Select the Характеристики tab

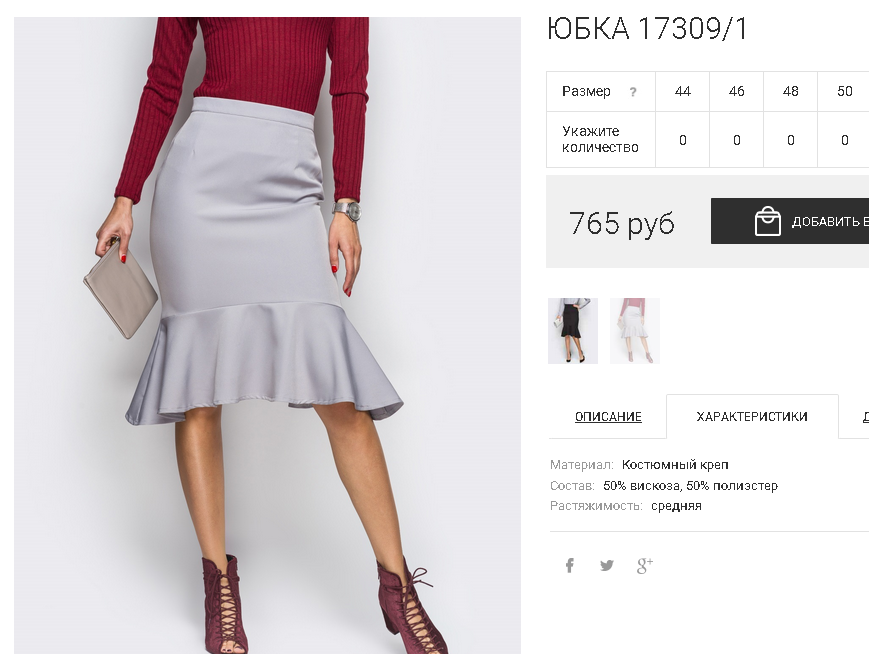coord(752,417)
